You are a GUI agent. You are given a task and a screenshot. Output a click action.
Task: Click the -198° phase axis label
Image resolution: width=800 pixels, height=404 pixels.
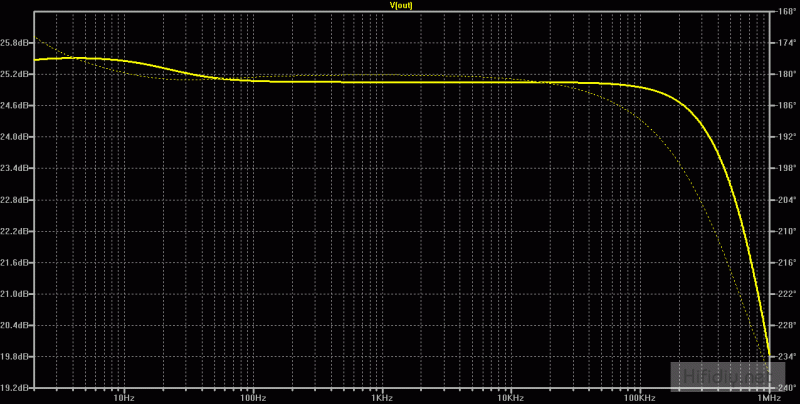point(784,168)
